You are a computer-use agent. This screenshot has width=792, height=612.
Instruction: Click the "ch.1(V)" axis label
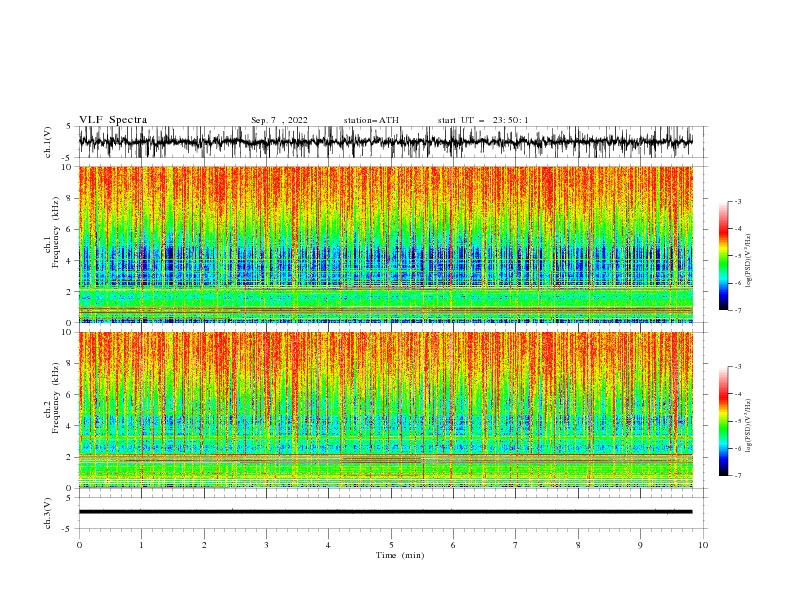click(x=48, y=142)
